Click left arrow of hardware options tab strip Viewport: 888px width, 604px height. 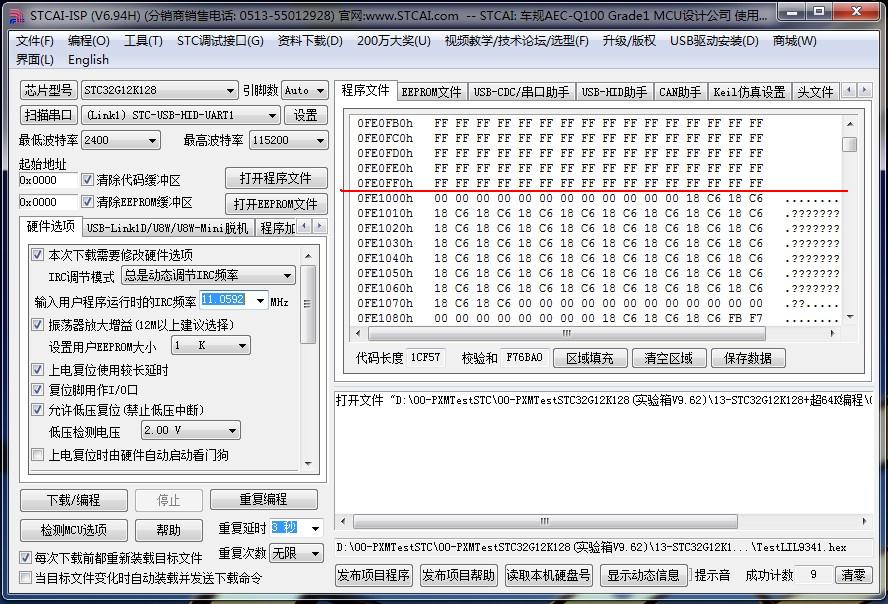tap(305, 226)
